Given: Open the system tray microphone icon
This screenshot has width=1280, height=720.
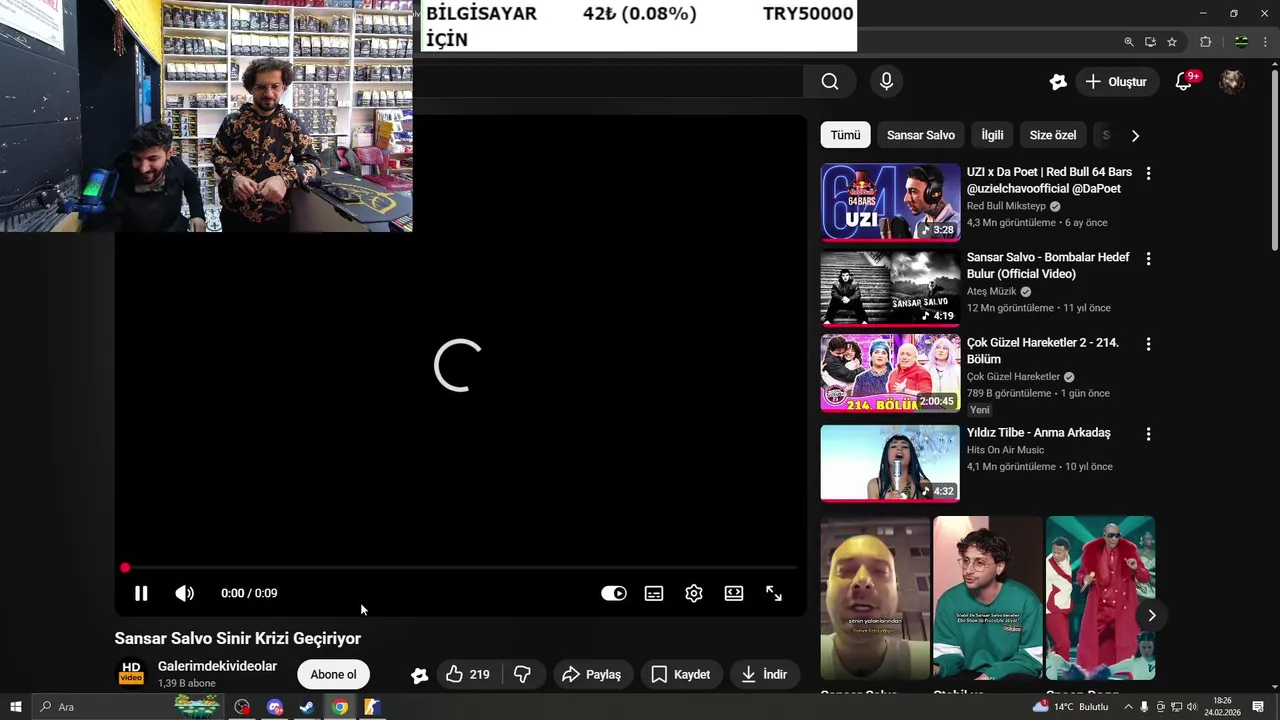Looking at the screenshot, I should point(1144,707).
